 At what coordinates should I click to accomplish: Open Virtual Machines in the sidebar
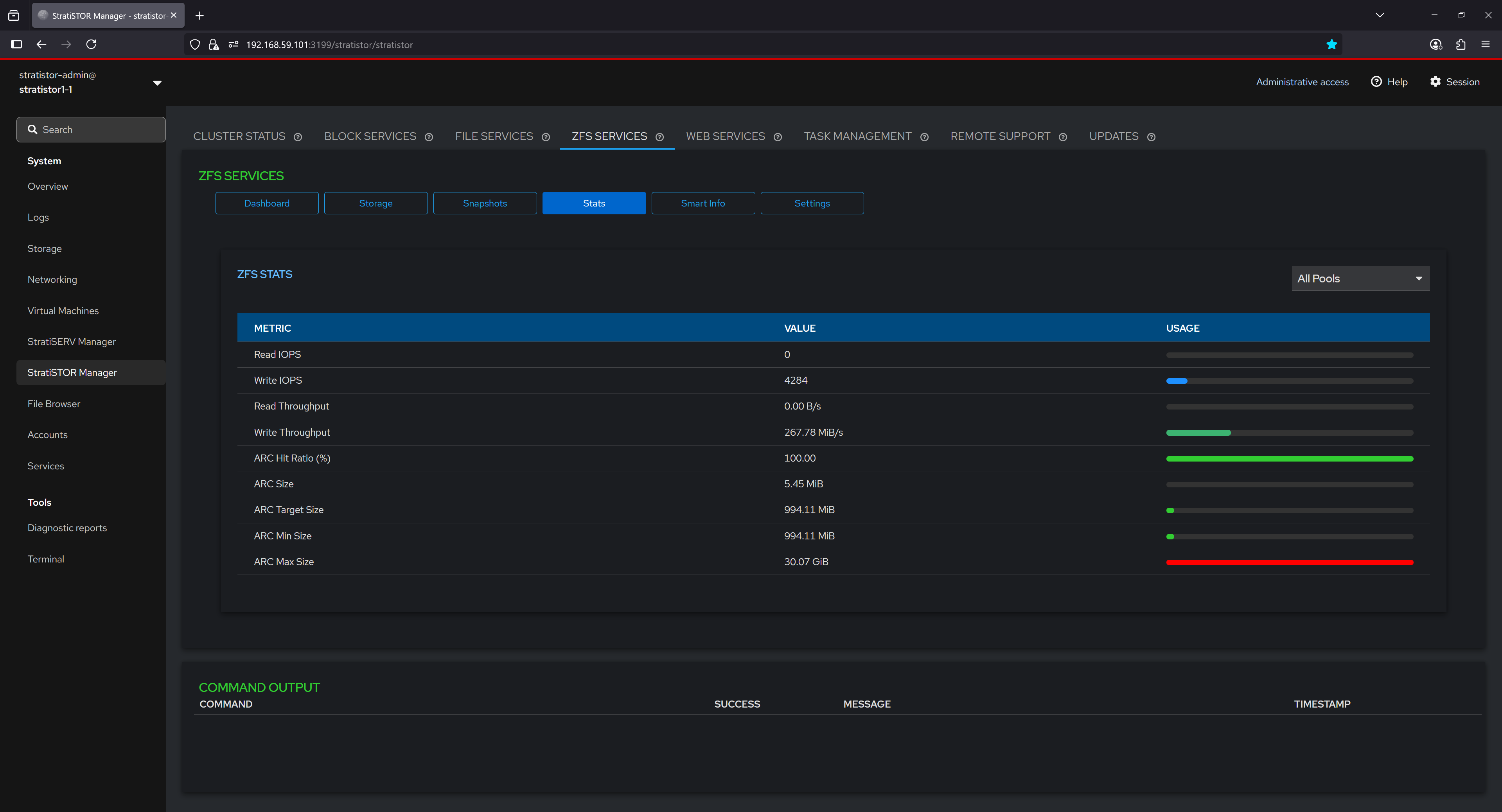(63, 311)
